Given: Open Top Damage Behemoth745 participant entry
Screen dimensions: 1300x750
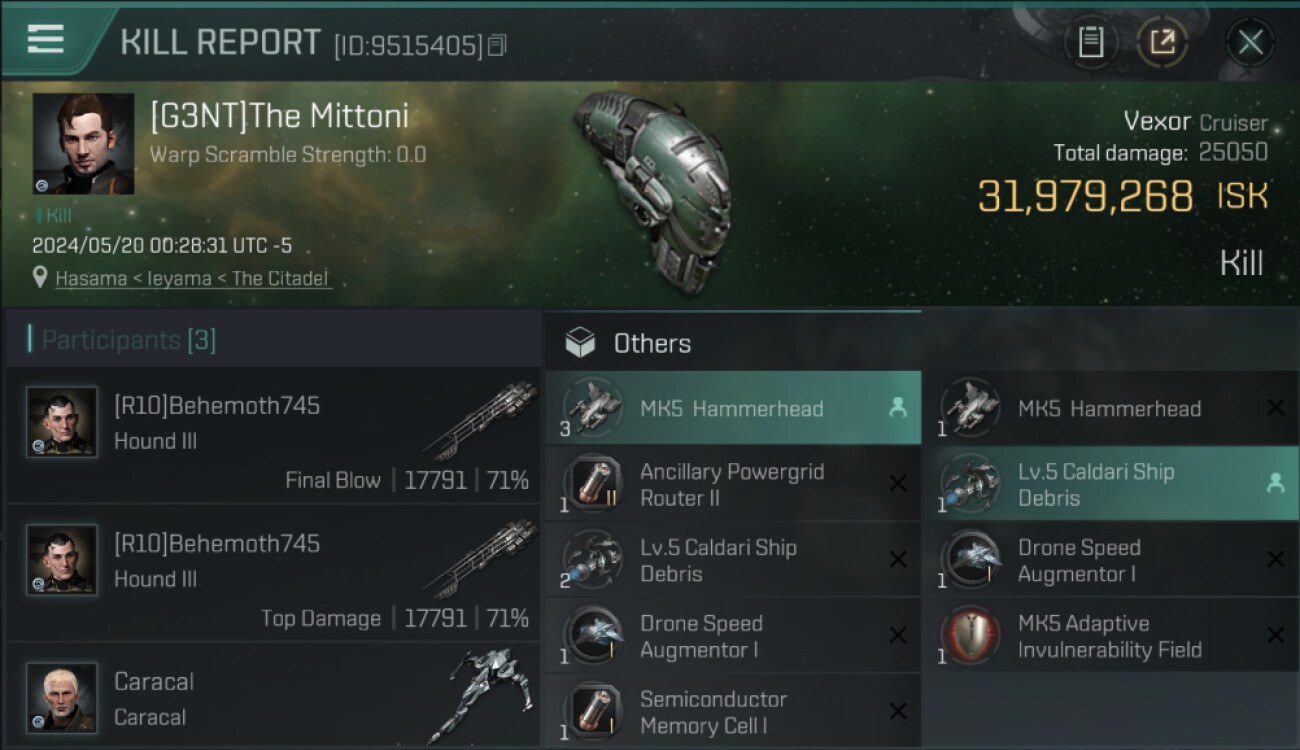Looking at the screenshot, I should [x=272, y=574].
